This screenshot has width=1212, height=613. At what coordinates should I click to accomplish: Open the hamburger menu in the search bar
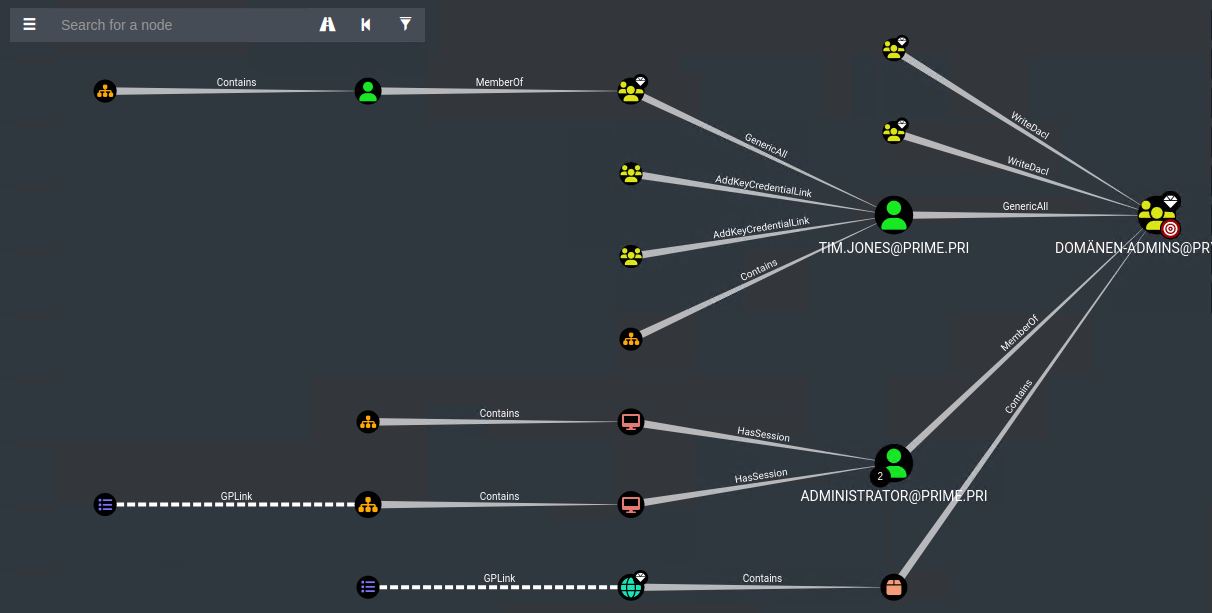pyautogui.click(x=29, y=24)
